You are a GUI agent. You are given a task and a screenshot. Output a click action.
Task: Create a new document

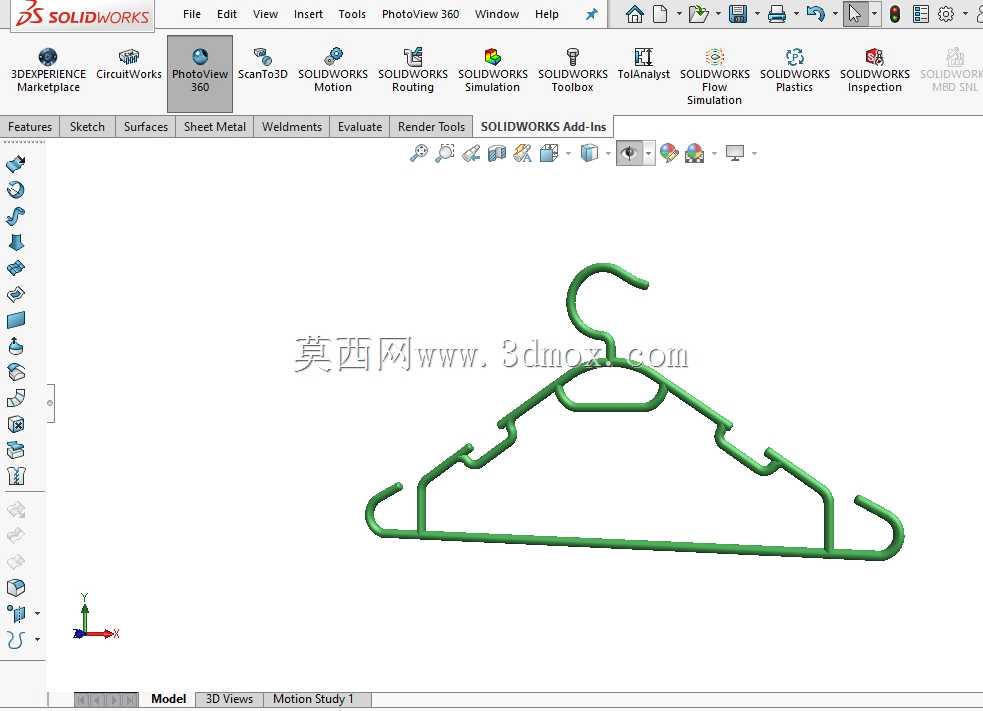[x=660, y=14]
